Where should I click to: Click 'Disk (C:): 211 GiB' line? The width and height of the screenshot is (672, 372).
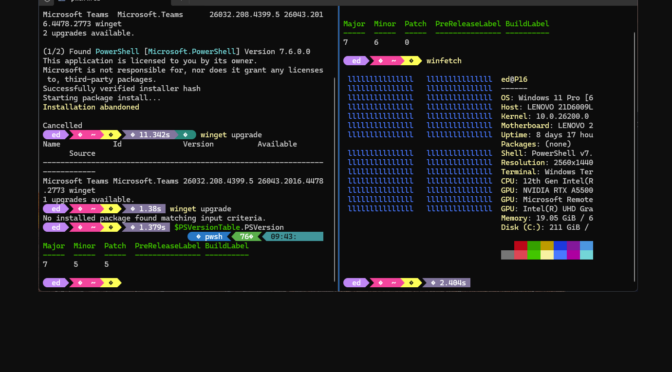[x=545, y=227]
